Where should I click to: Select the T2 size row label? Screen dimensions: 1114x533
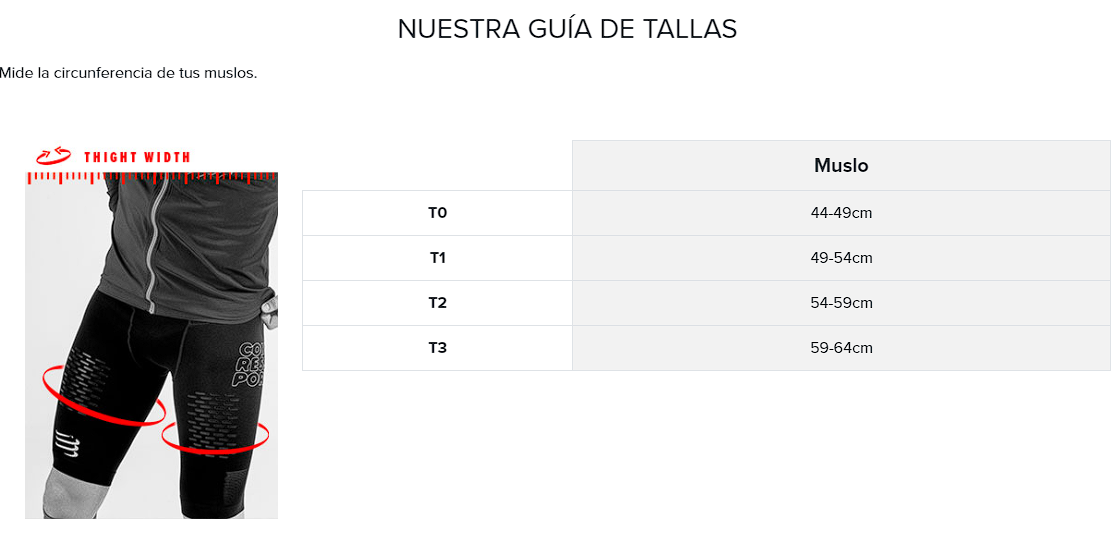coord(438,303)
